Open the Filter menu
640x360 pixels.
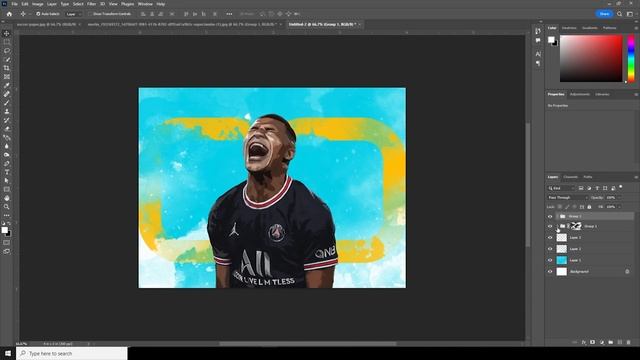click(x=91, y=4)
